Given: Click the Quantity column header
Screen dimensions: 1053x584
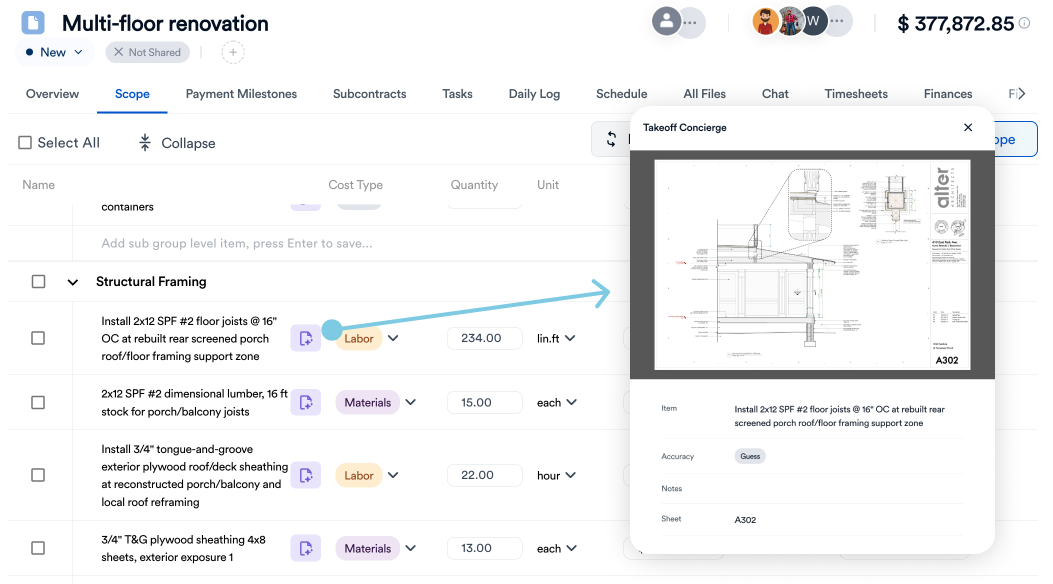Looking at the screenshot, I should click(474, 185).
